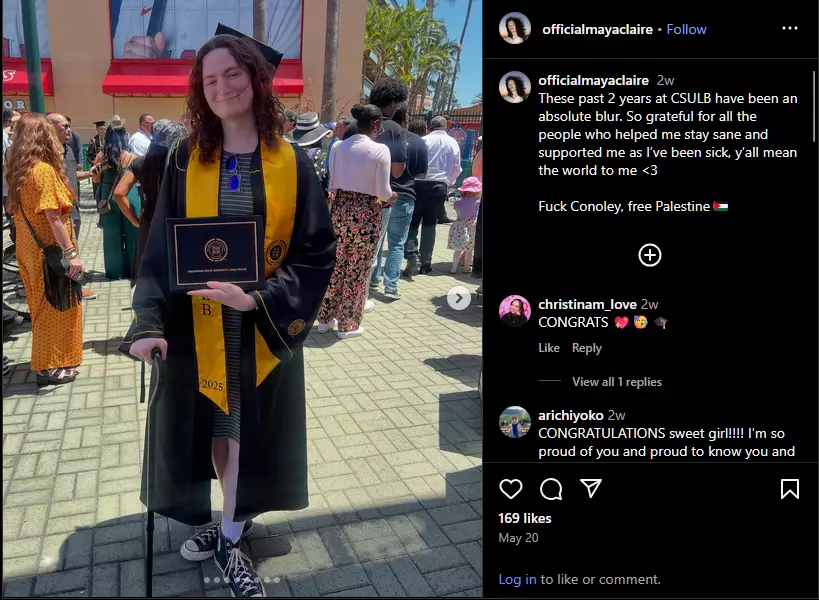Follow officialmayaclaire account
The image size is (819, 600).
coord(686,29)
